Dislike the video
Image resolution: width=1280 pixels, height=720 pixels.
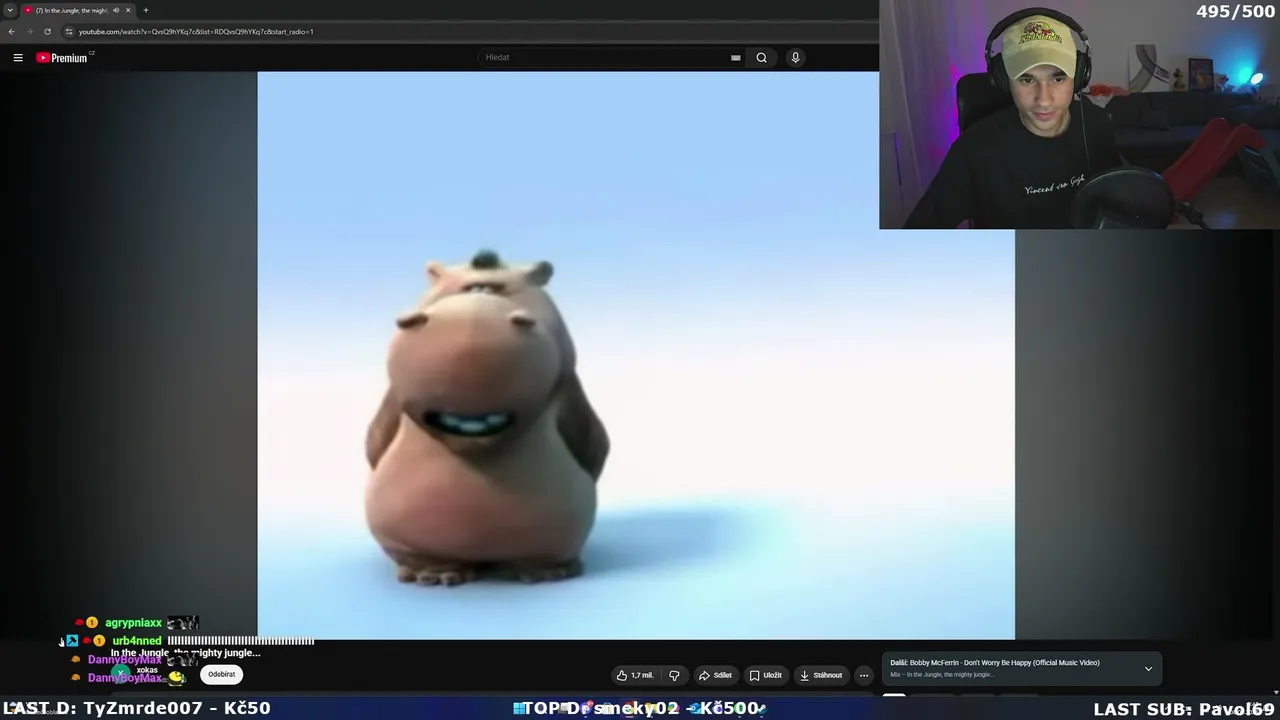coord(674,675)
